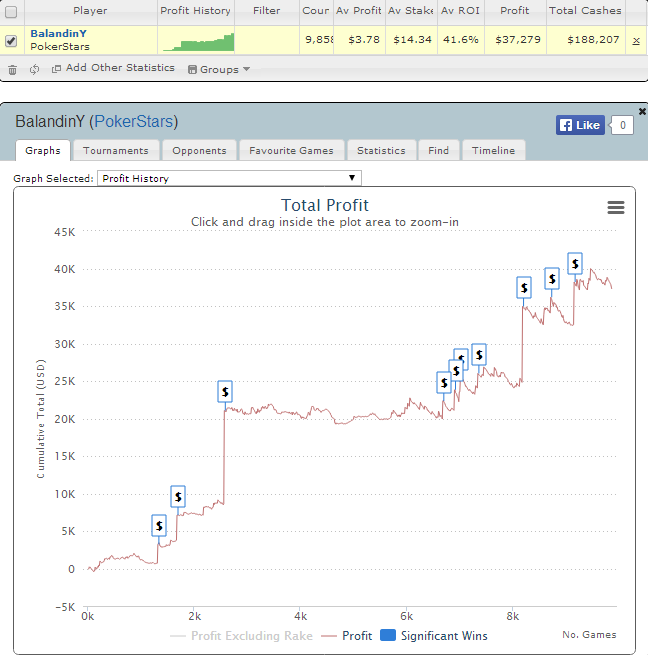Viewport: 648px width, 657px height.
Task: Sort by Av Stake column header
Action: coord(410,11)
